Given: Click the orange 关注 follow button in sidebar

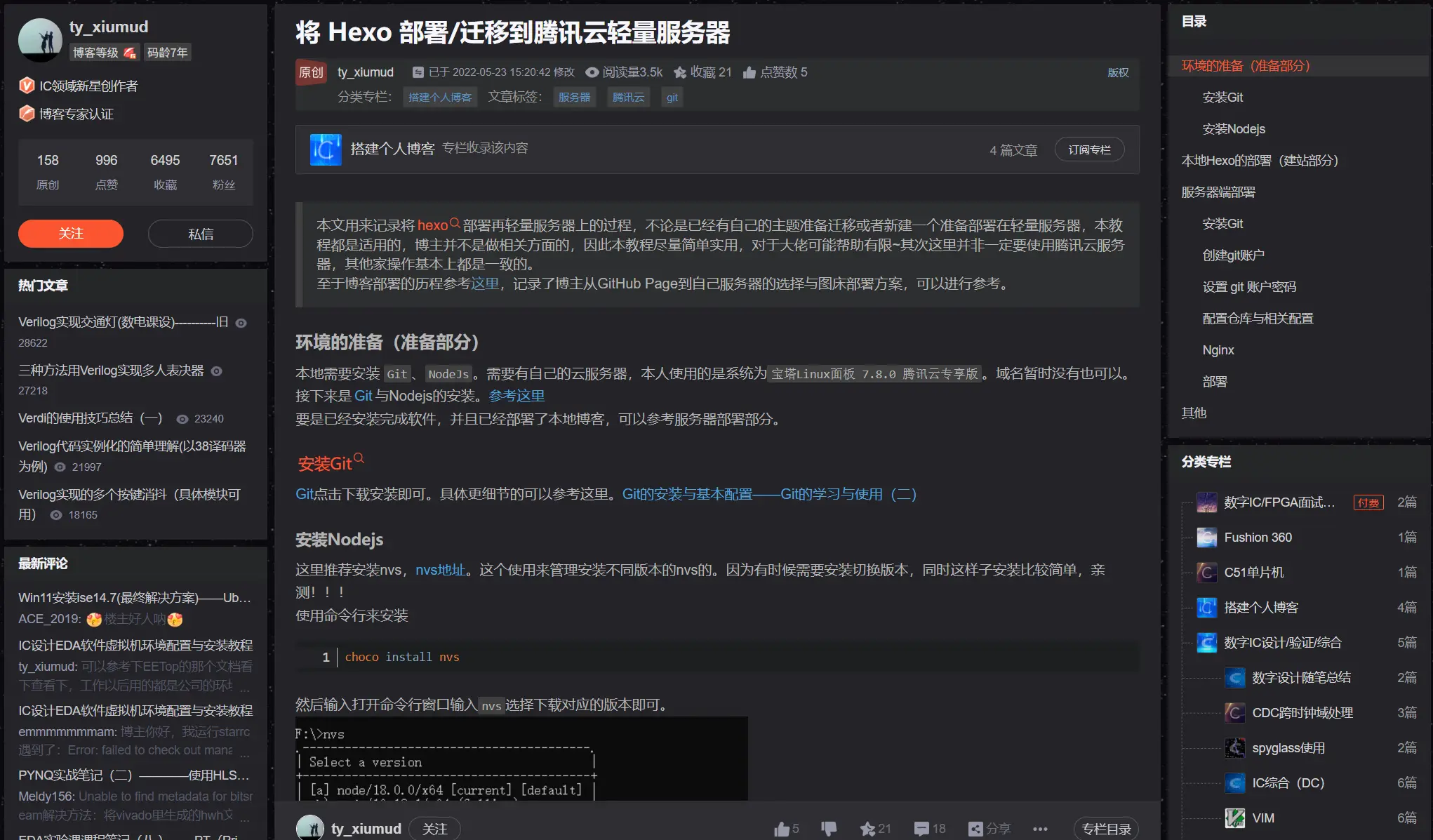Looking at the screenshot, I should click(x=71, y=234).
